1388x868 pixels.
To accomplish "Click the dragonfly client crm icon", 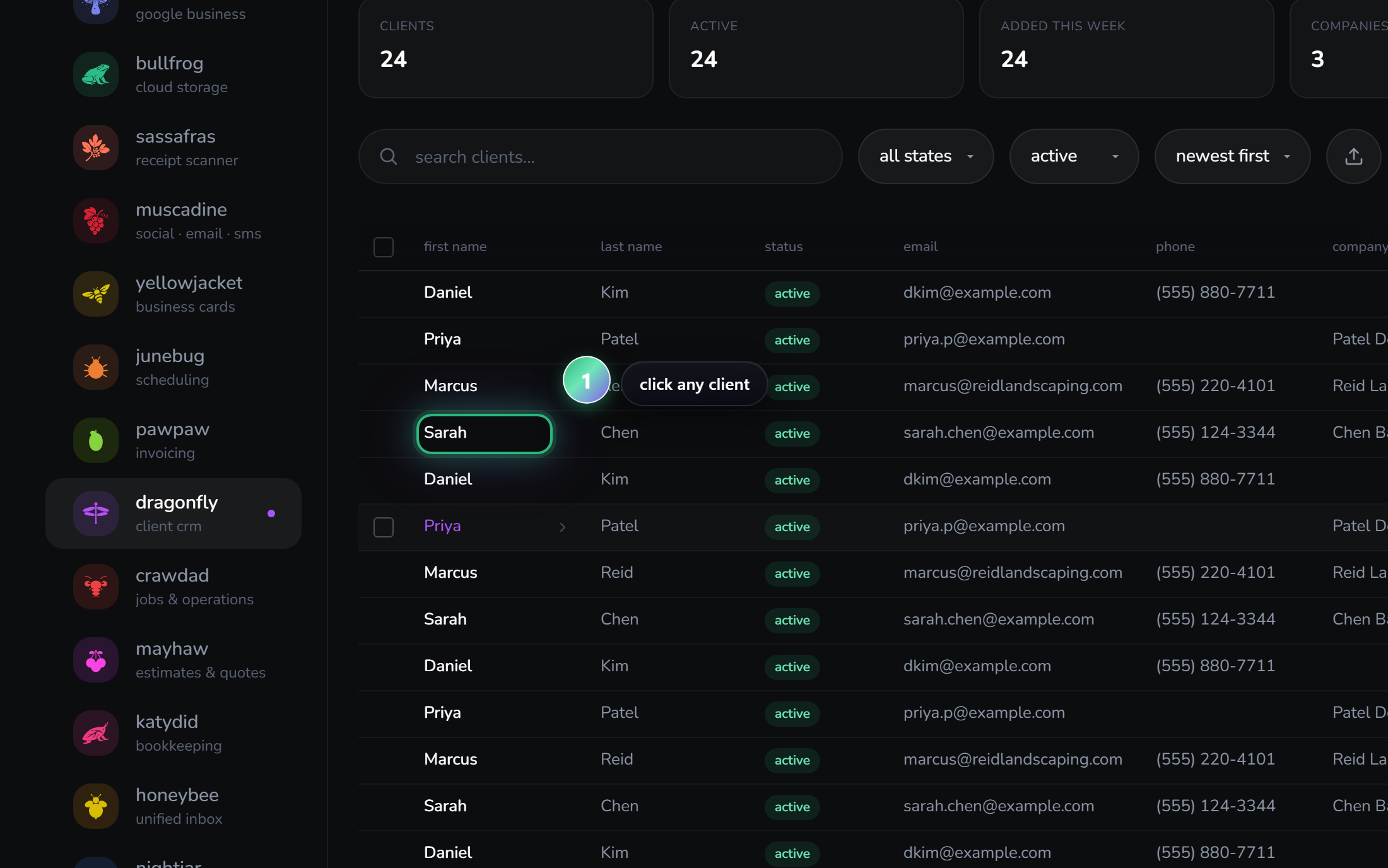I will (x=96, y=513).
